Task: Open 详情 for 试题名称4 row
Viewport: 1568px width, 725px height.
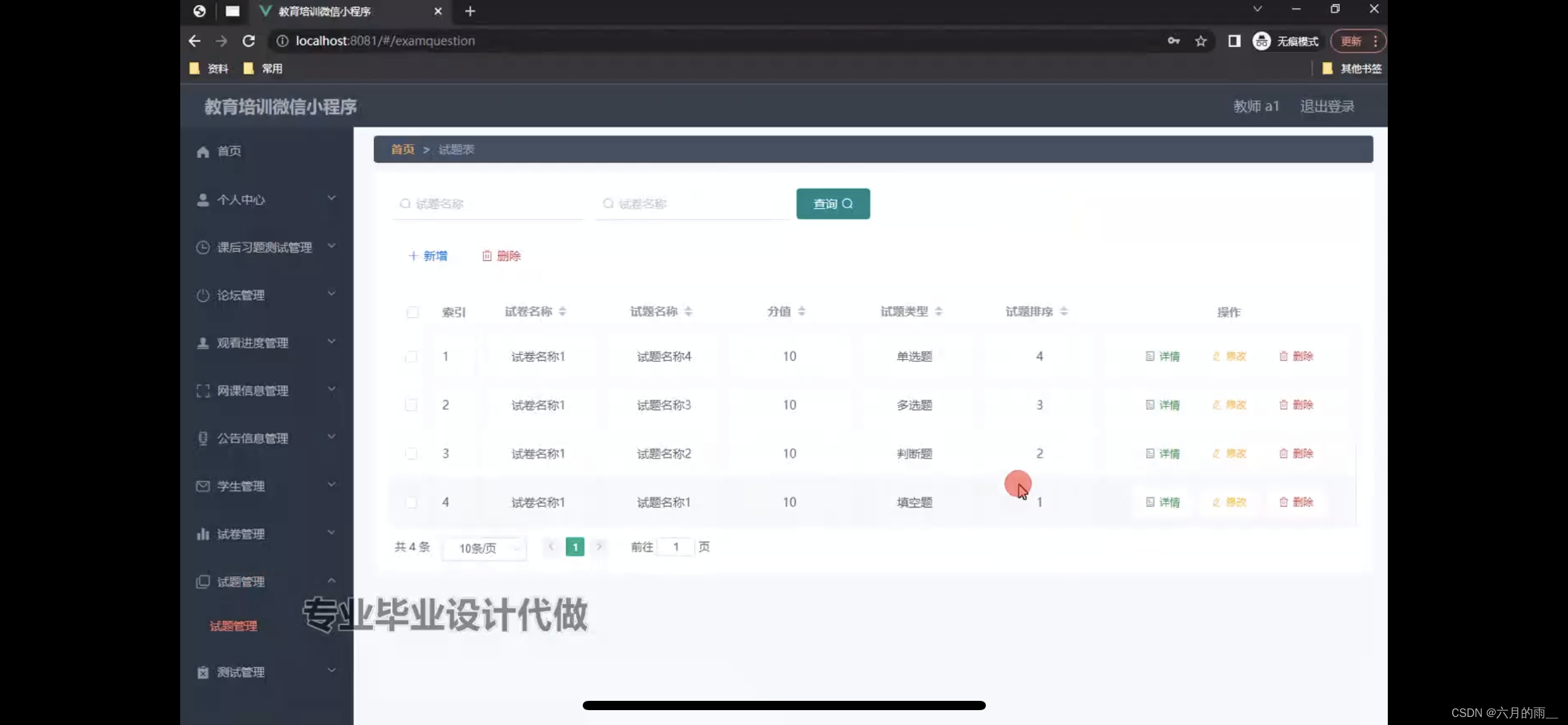Action: (1162, 356)
